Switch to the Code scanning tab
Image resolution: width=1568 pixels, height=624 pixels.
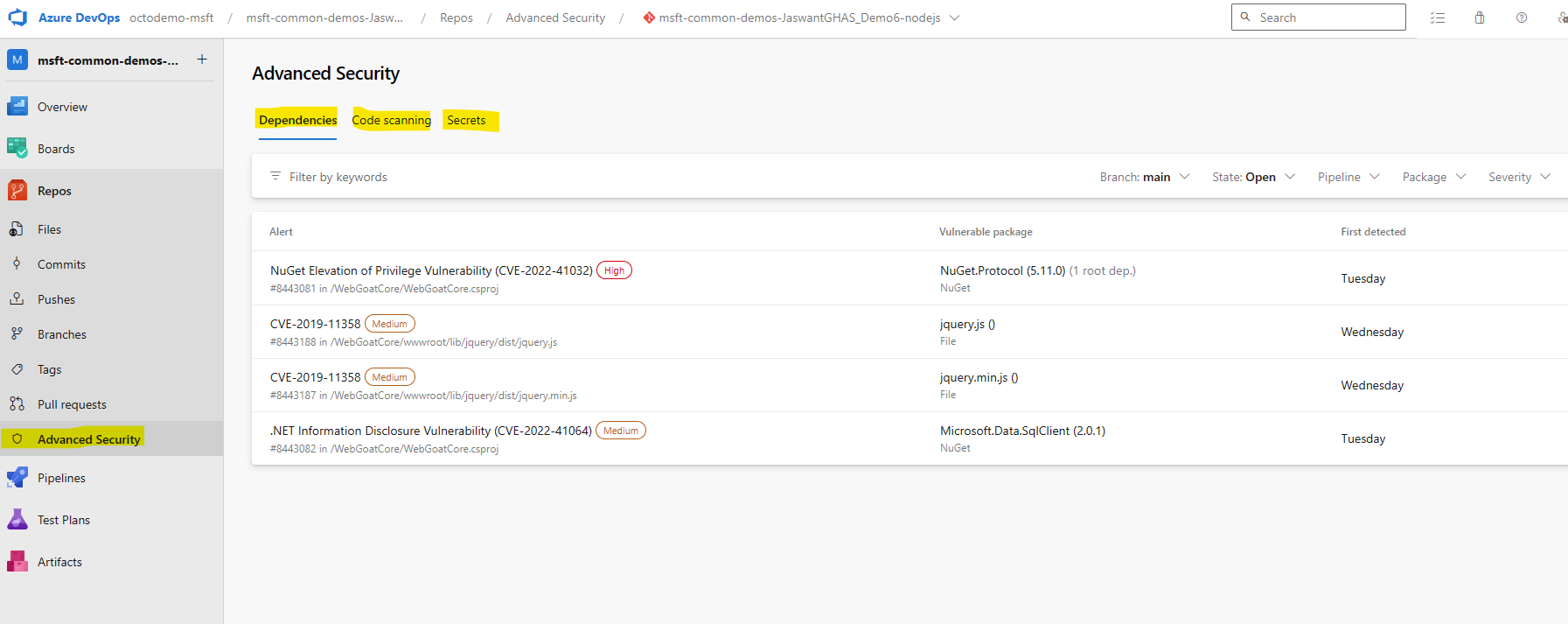point(391,120)
